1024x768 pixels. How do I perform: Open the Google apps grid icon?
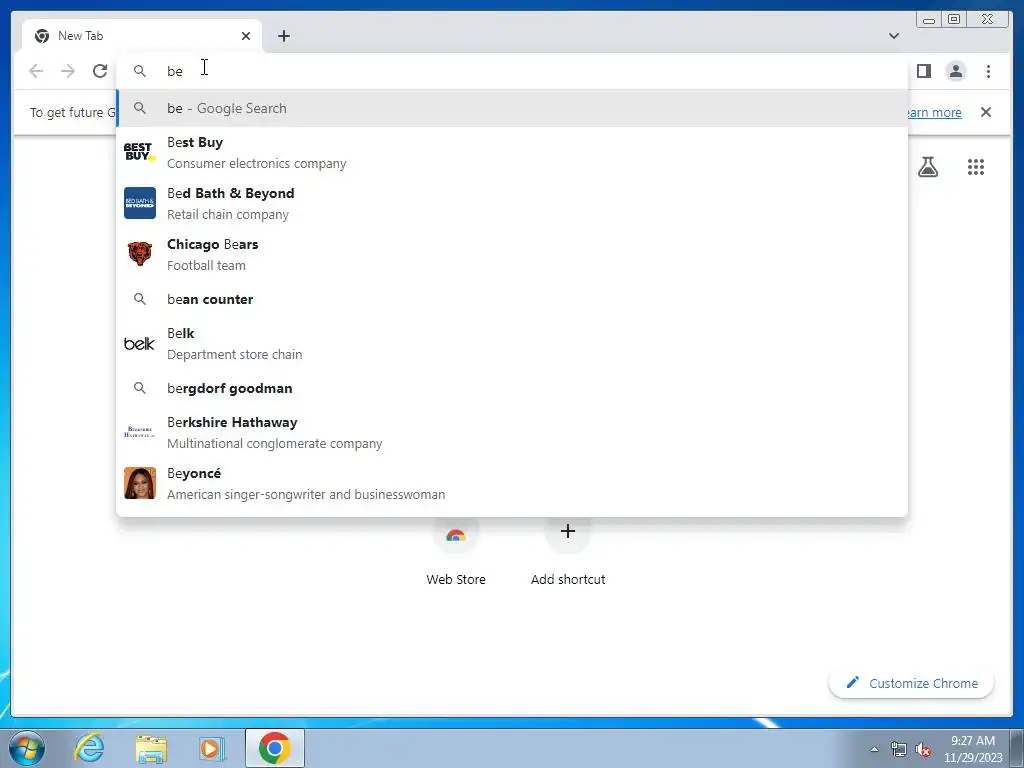coord(976,167)
